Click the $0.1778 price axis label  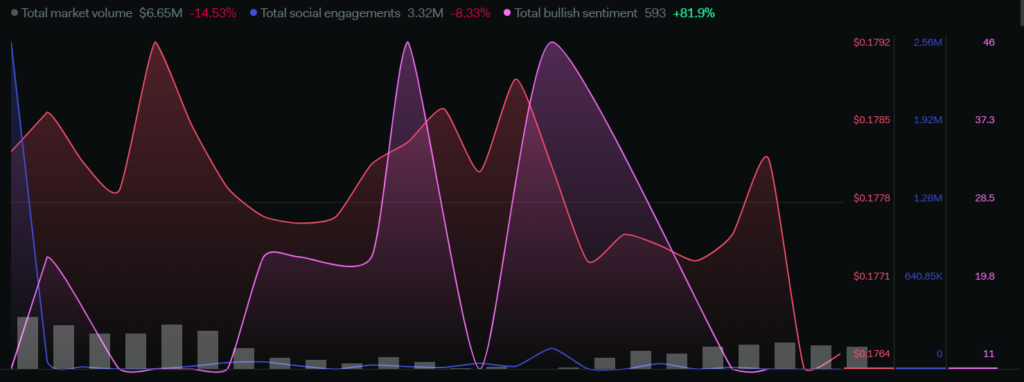tap(872, 198)
